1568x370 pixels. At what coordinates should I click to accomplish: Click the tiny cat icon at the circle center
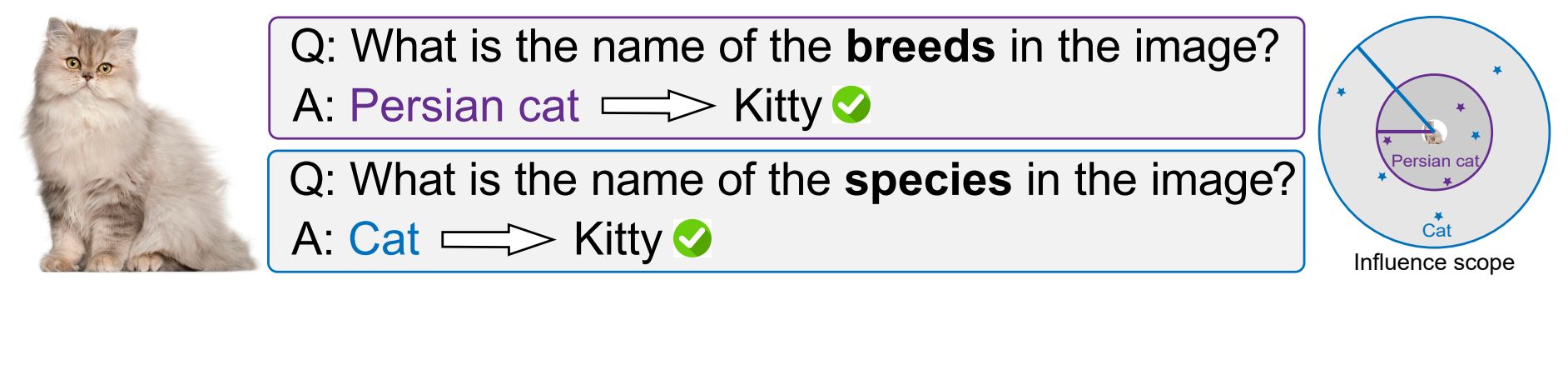point(1432,132)
